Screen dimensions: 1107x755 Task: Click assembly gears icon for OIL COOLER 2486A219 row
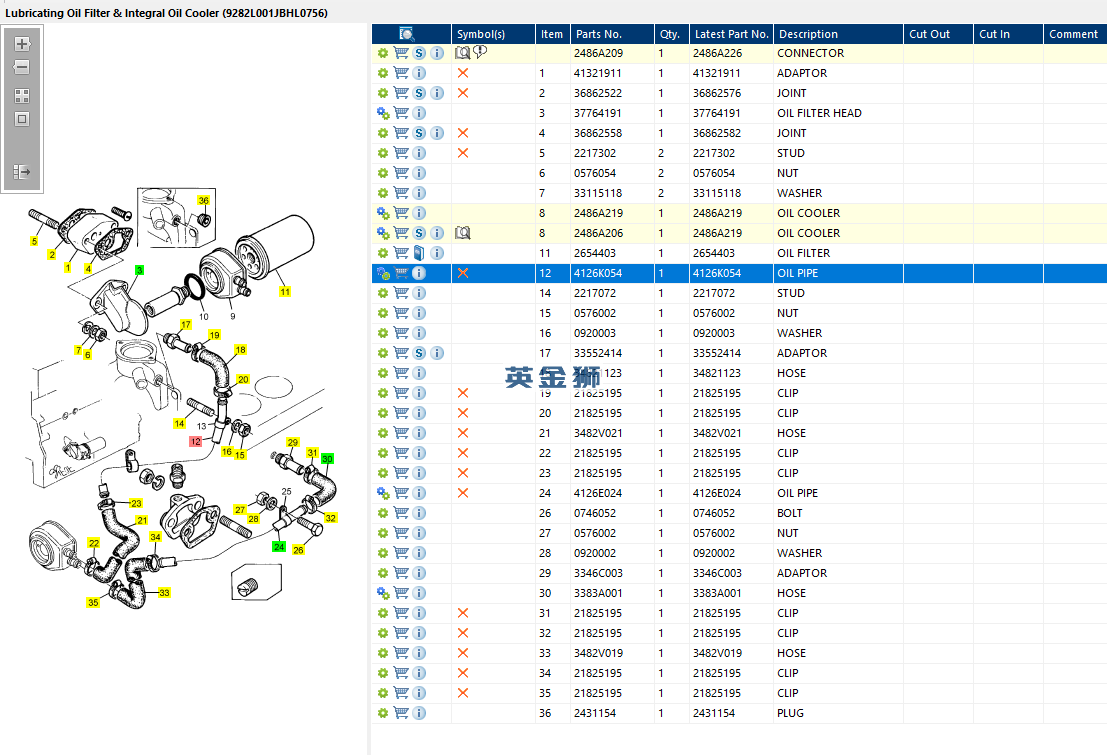pyautogui.click(x=383, y=213)
